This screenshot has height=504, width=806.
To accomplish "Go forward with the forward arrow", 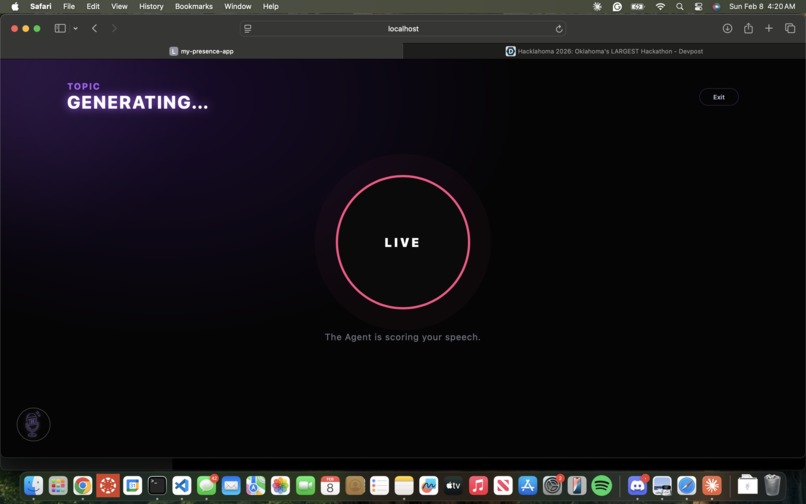I will click(x=114, y=28).
